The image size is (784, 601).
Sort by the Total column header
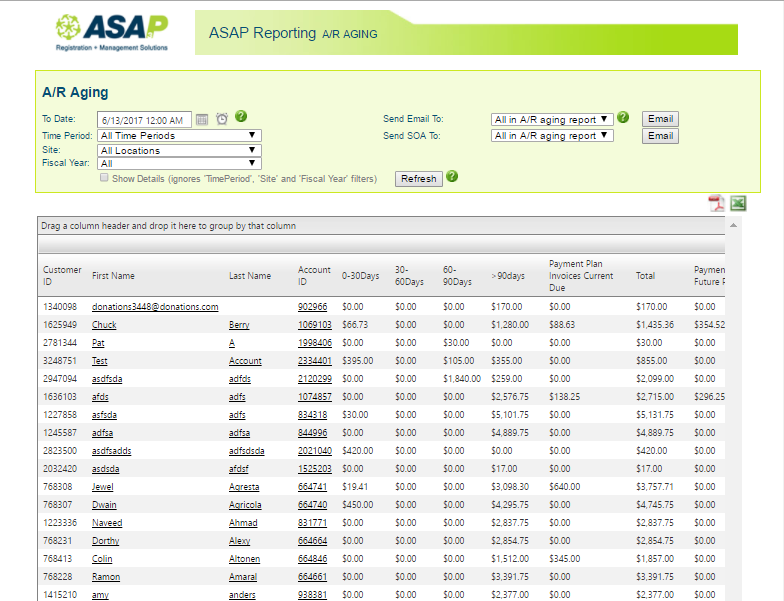[646, 276]
